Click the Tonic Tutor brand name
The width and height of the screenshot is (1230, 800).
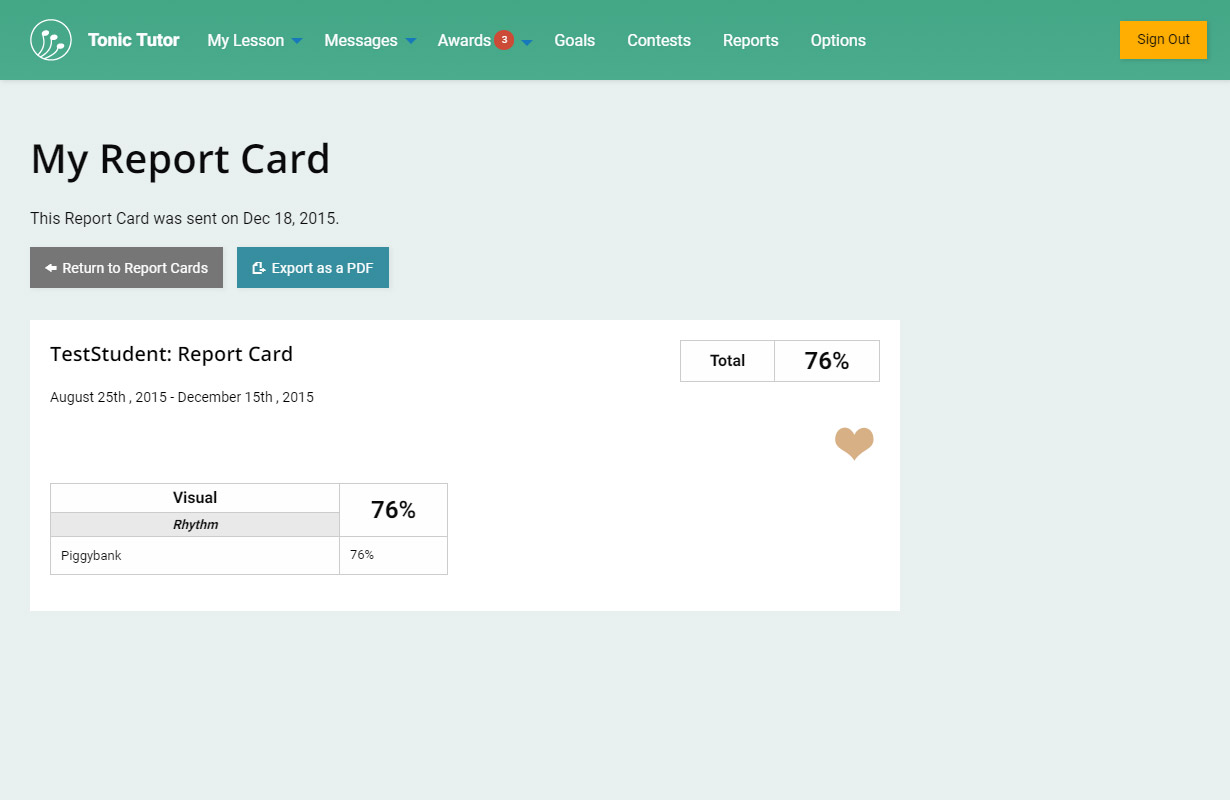(133, 40)
